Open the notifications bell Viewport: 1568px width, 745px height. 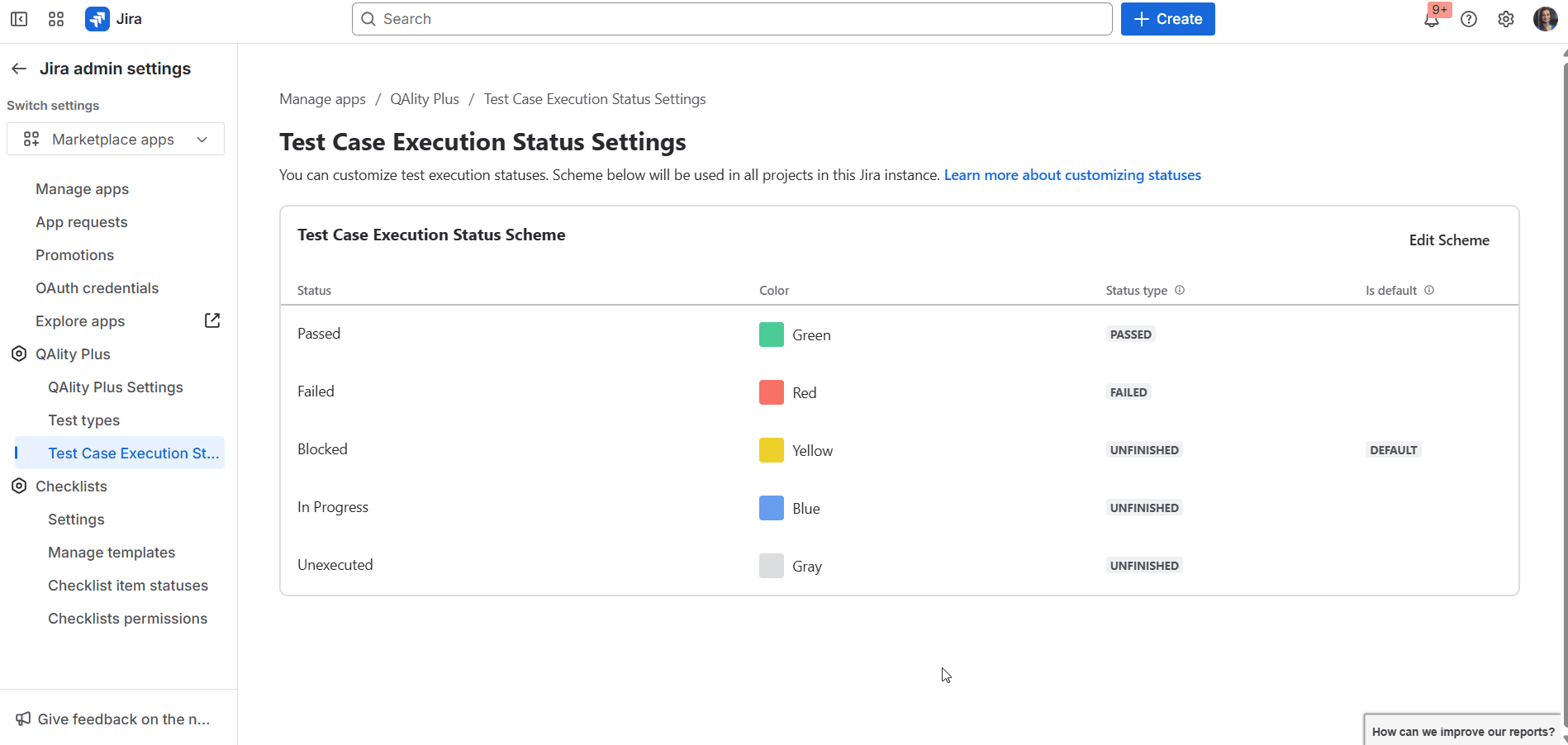[1432, 19]
